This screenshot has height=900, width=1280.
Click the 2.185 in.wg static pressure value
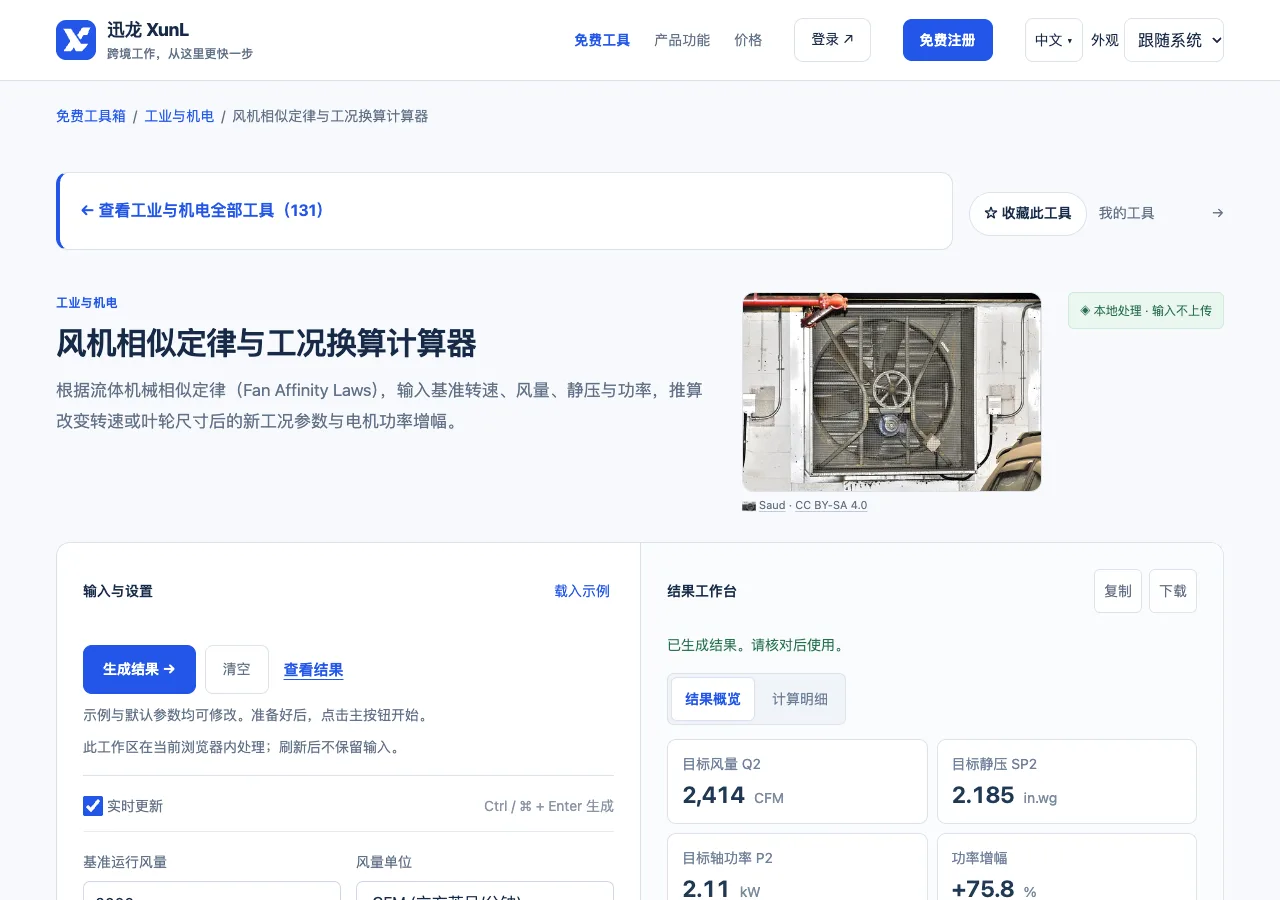(1004, 795)
